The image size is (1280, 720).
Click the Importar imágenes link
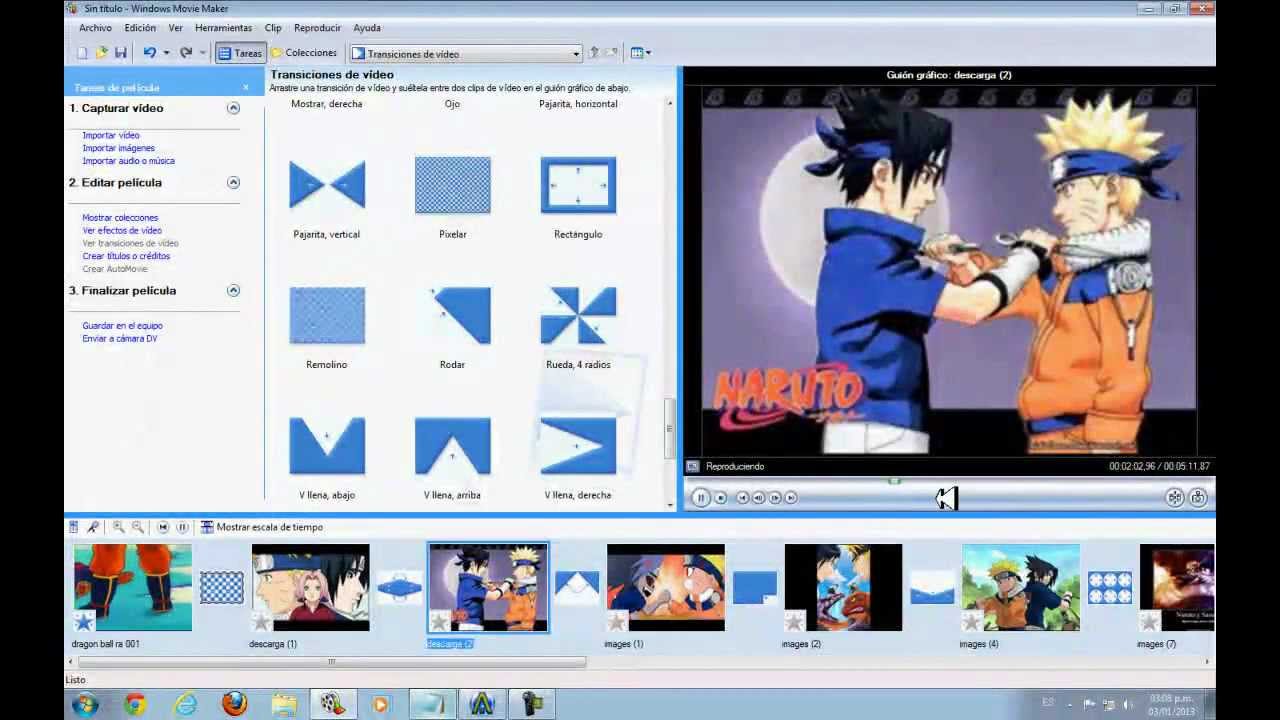point(118,148)
